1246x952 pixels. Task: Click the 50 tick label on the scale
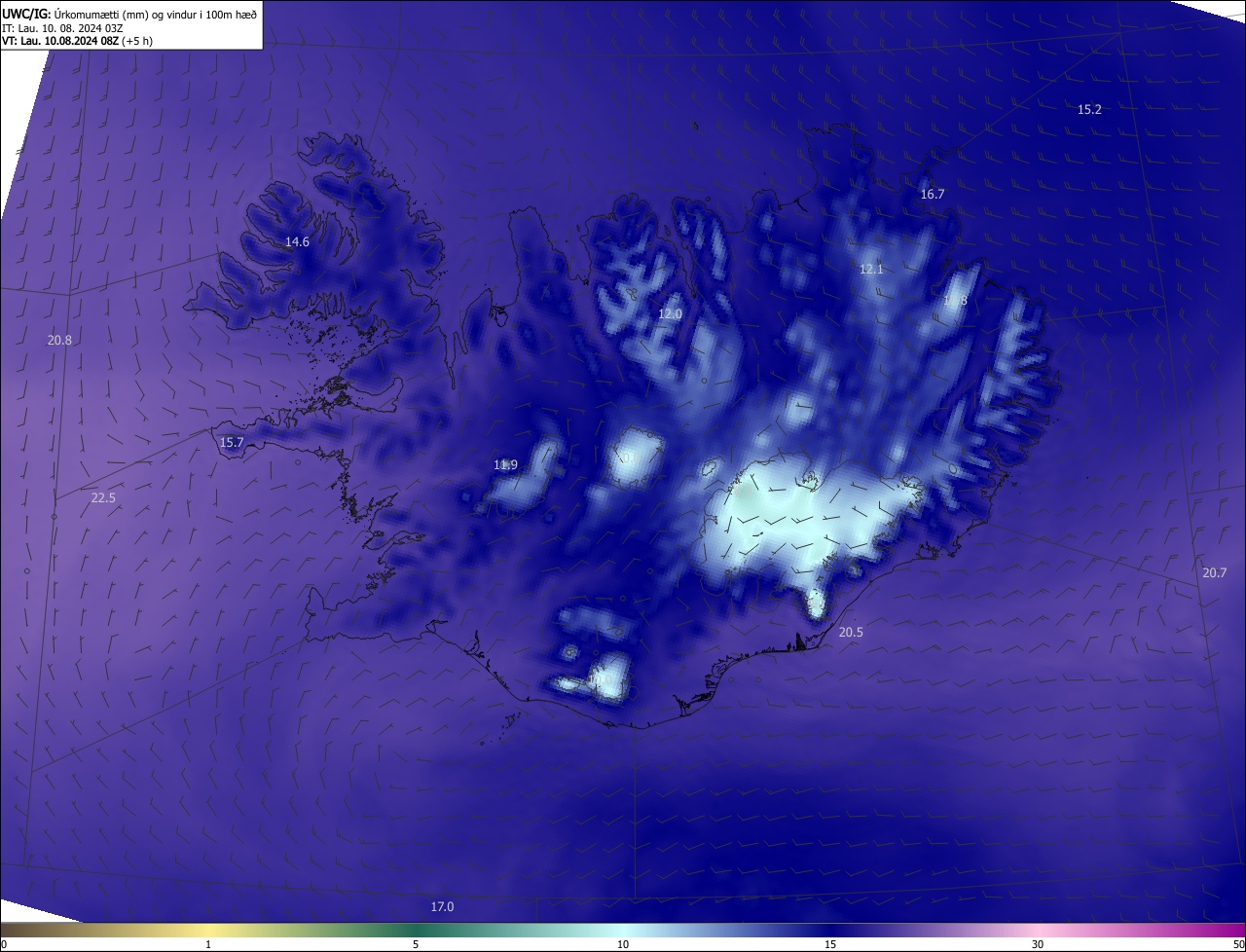point(1238,944)
